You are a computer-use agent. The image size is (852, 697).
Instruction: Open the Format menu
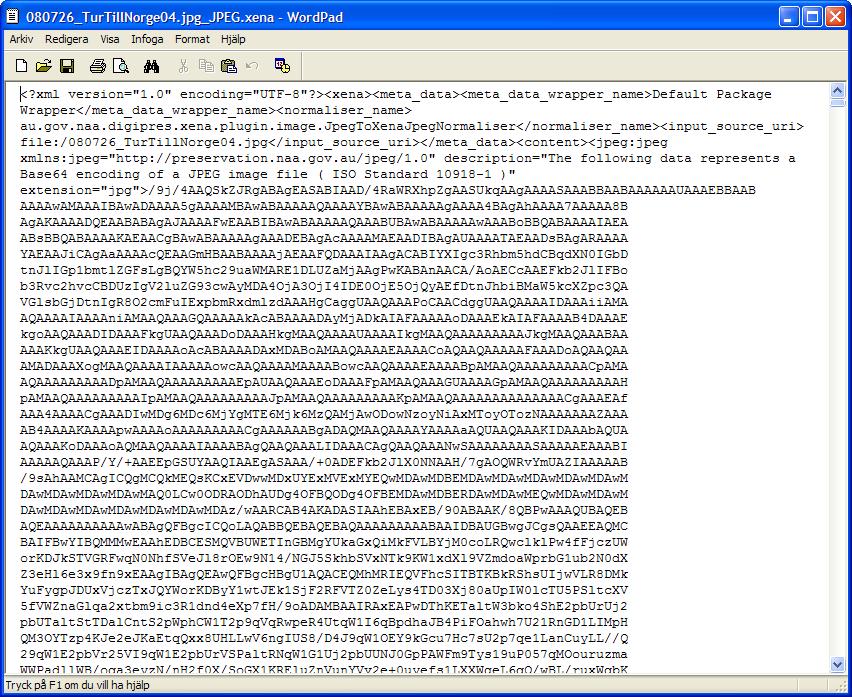pyautogui.click(x=192, y=39)
